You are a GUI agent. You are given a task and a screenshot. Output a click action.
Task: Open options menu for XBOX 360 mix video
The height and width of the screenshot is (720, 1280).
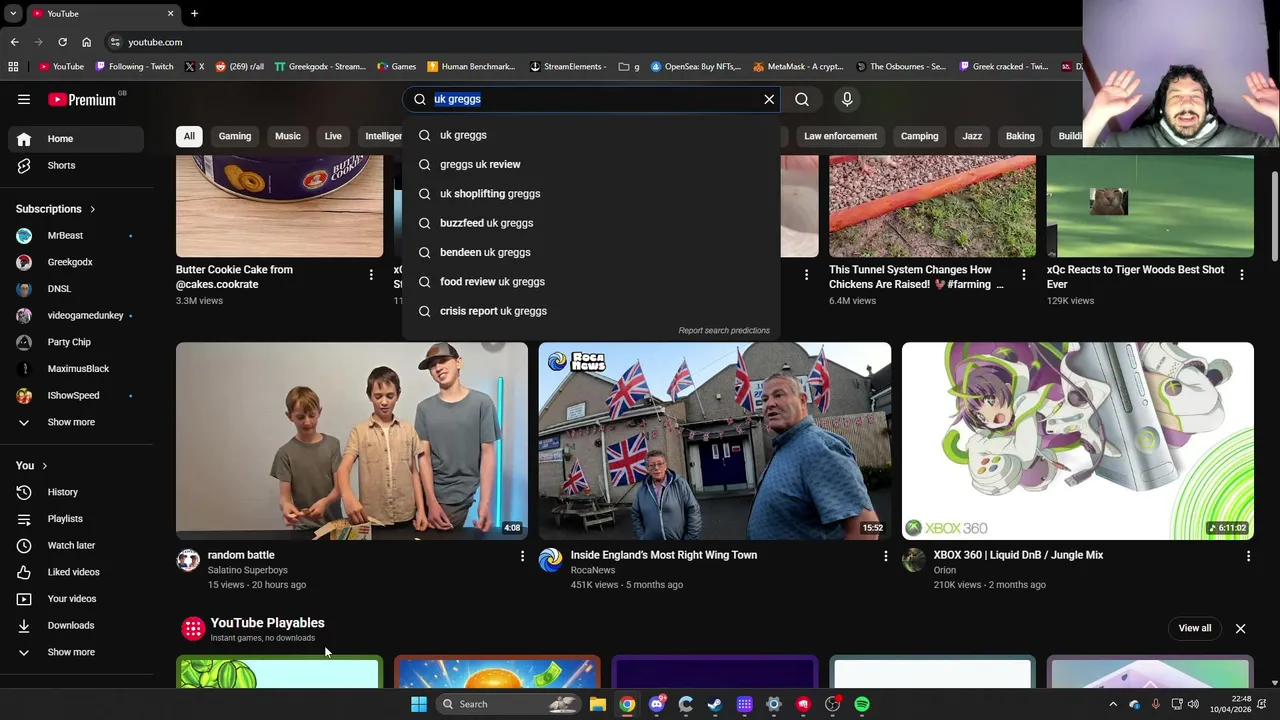point(1248,556)
